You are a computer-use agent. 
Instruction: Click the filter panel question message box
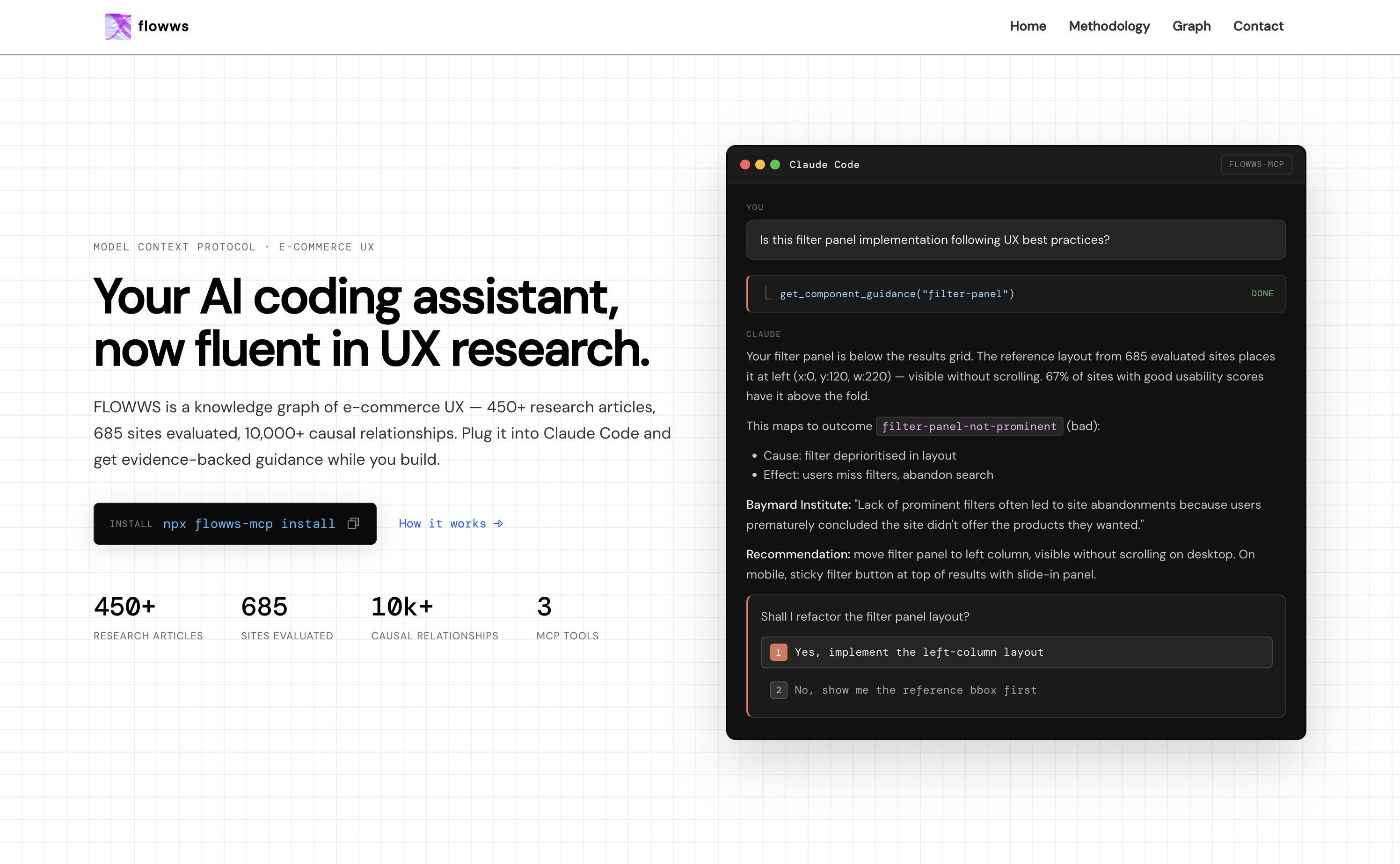click(x=1015, y=240)
